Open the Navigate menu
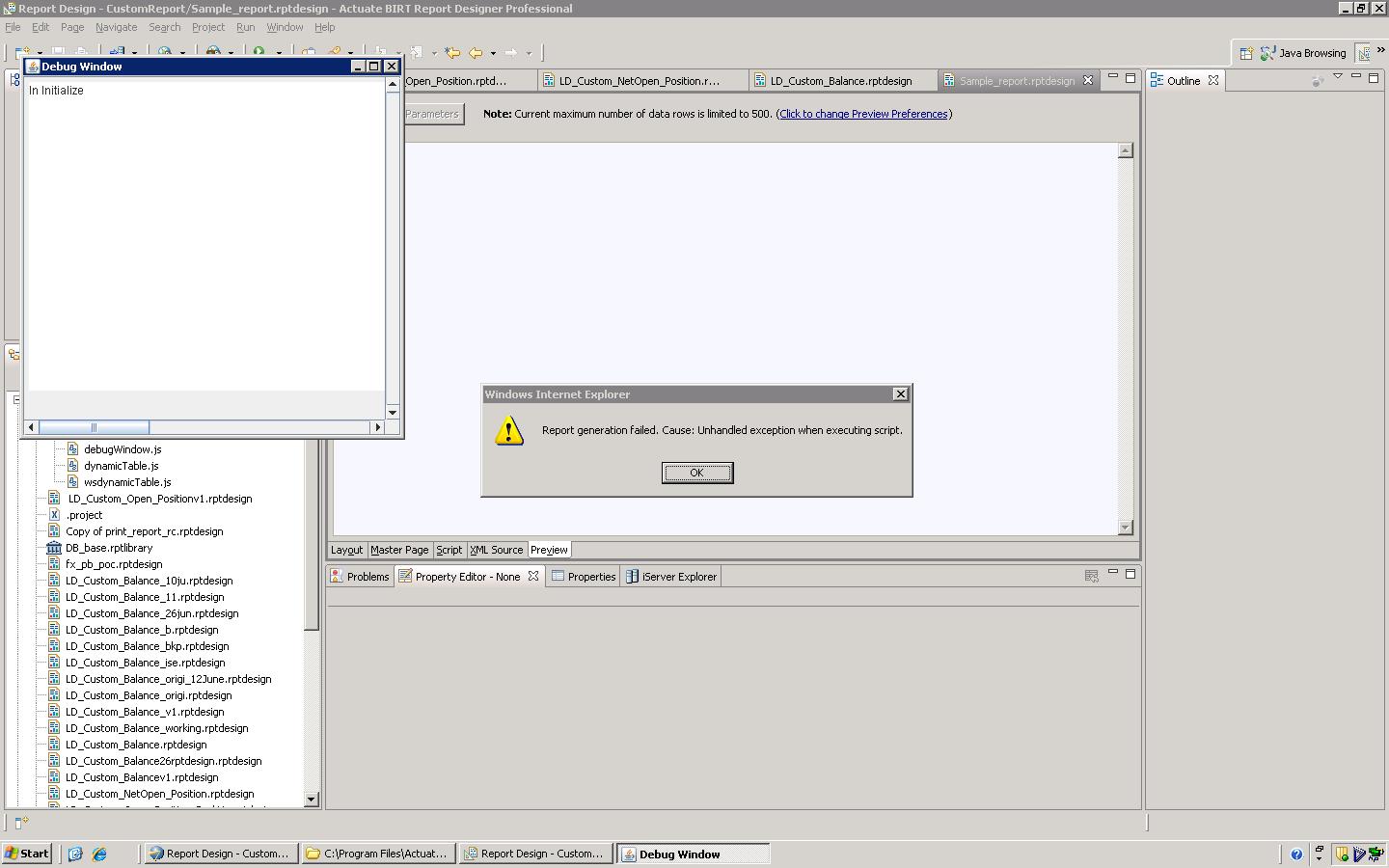Image resolution: width=1389 pixels, height=868 pixels. [x=116, y=27]
